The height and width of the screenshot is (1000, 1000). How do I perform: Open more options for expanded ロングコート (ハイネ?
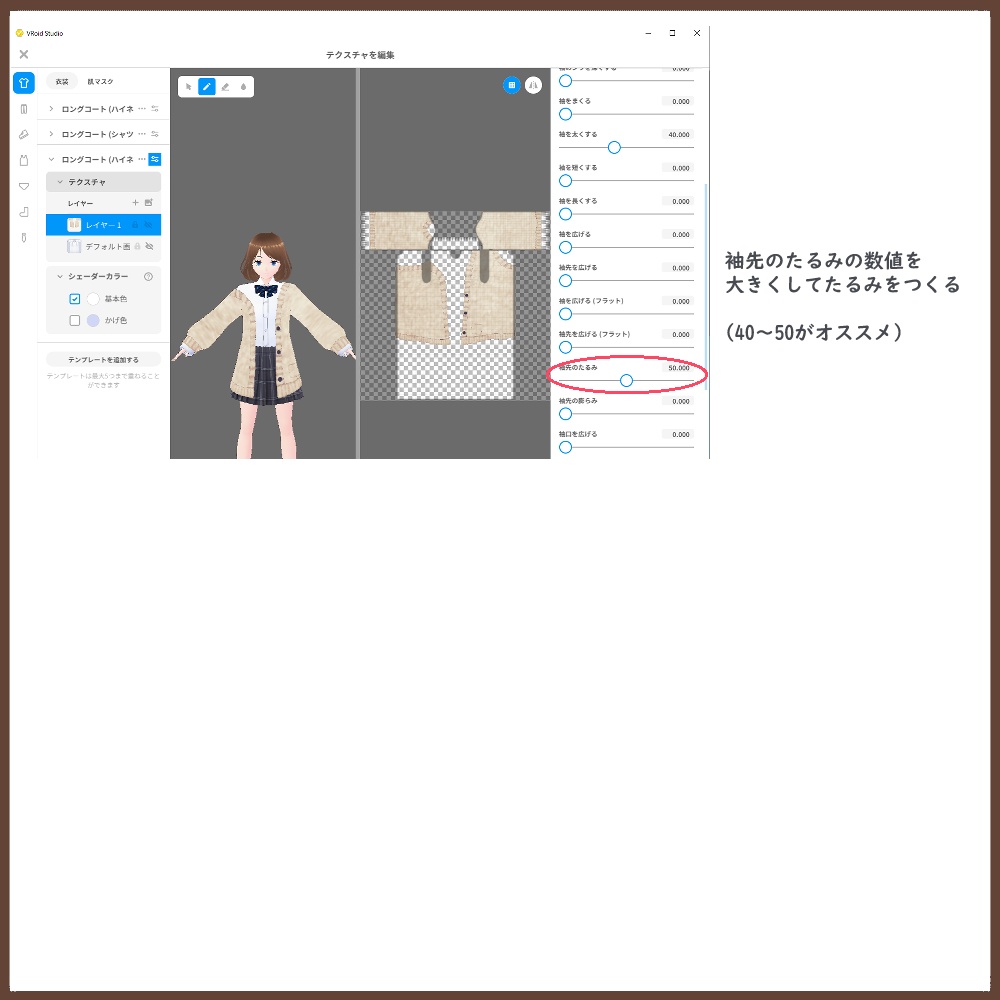tap(142, 159)
